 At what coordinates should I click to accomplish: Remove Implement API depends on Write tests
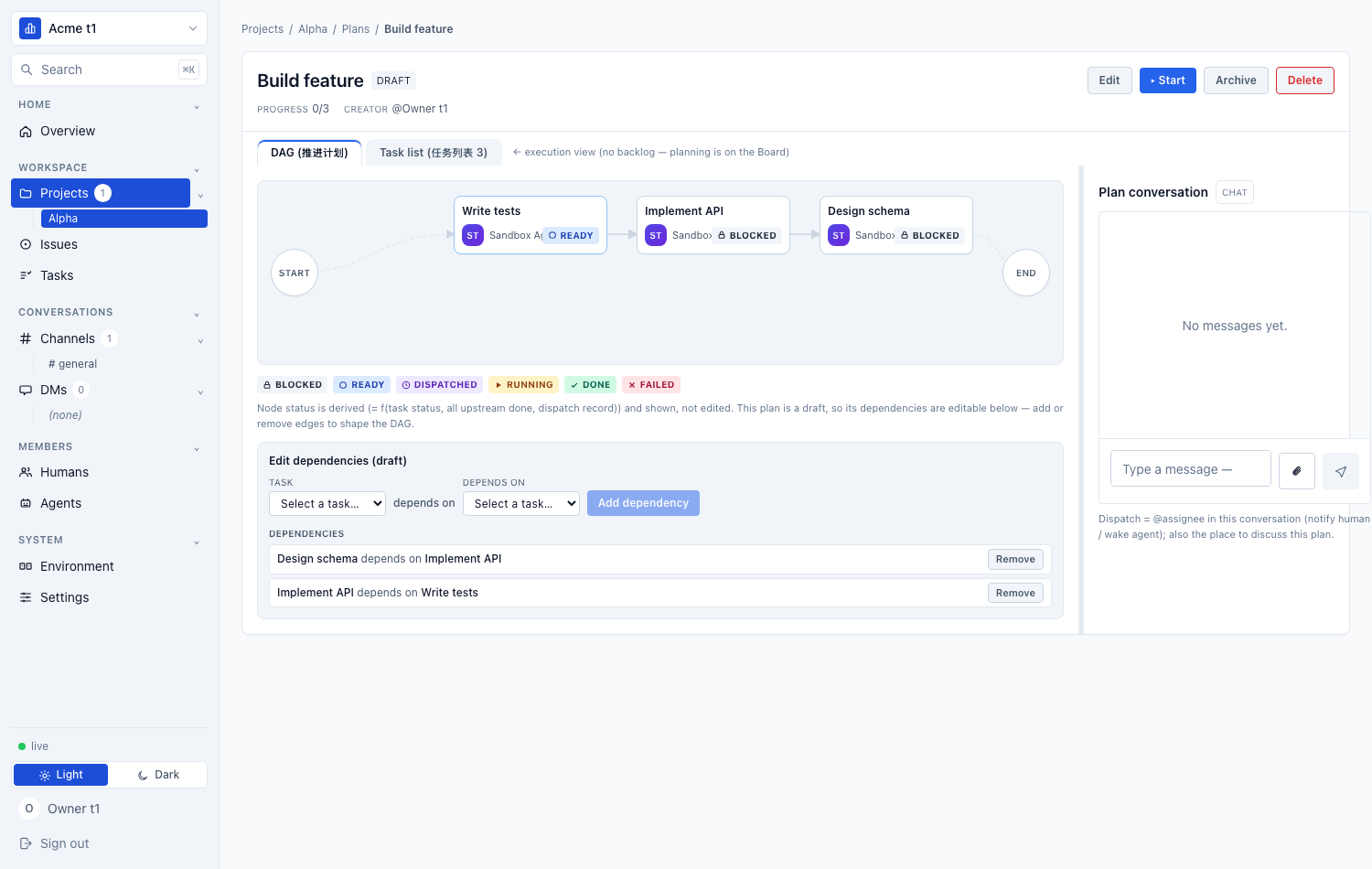(1015, 593)
